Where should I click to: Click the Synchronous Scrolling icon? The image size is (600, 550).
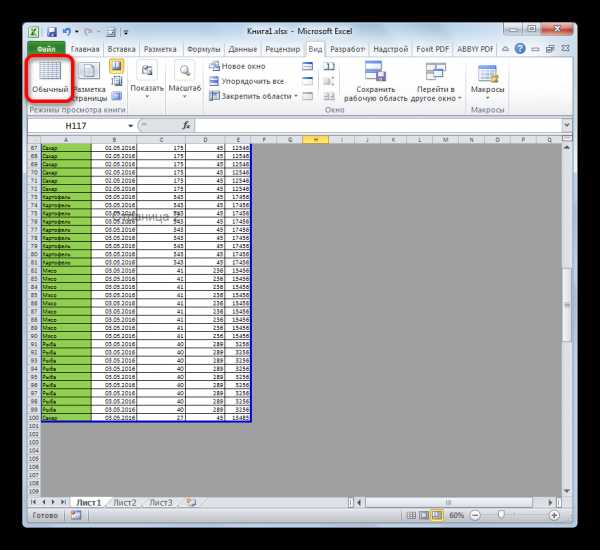point(329,81)
